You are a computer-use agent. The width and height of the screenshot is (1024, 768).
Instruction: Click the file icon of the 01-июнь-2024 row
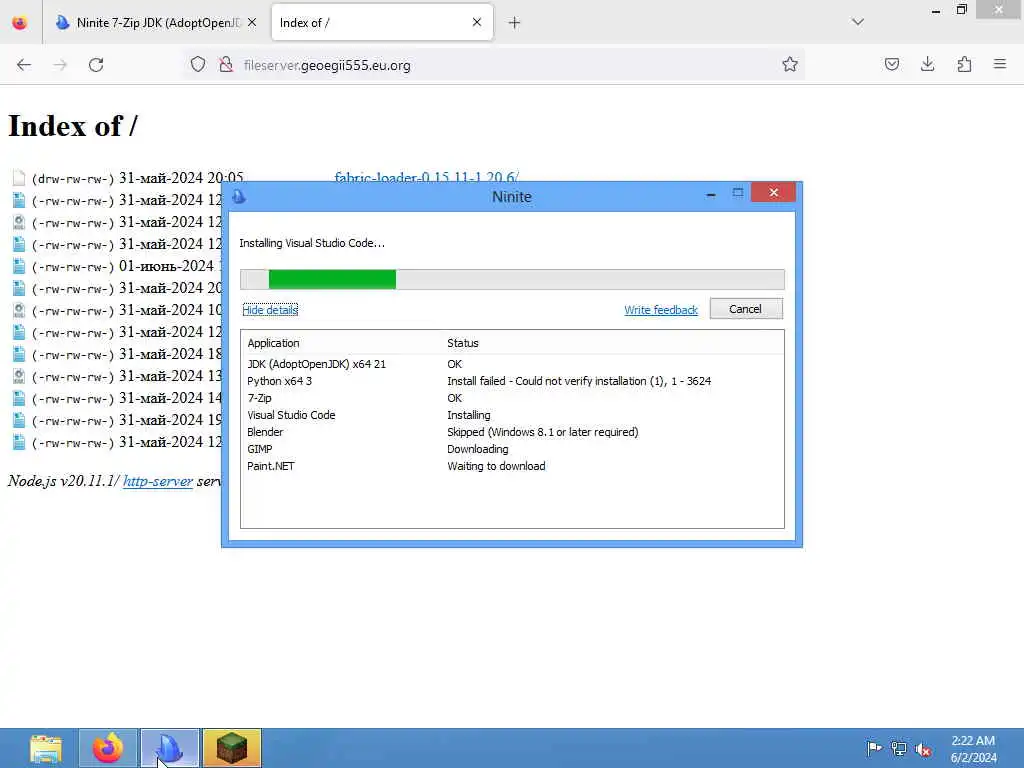tap(19, 266)
